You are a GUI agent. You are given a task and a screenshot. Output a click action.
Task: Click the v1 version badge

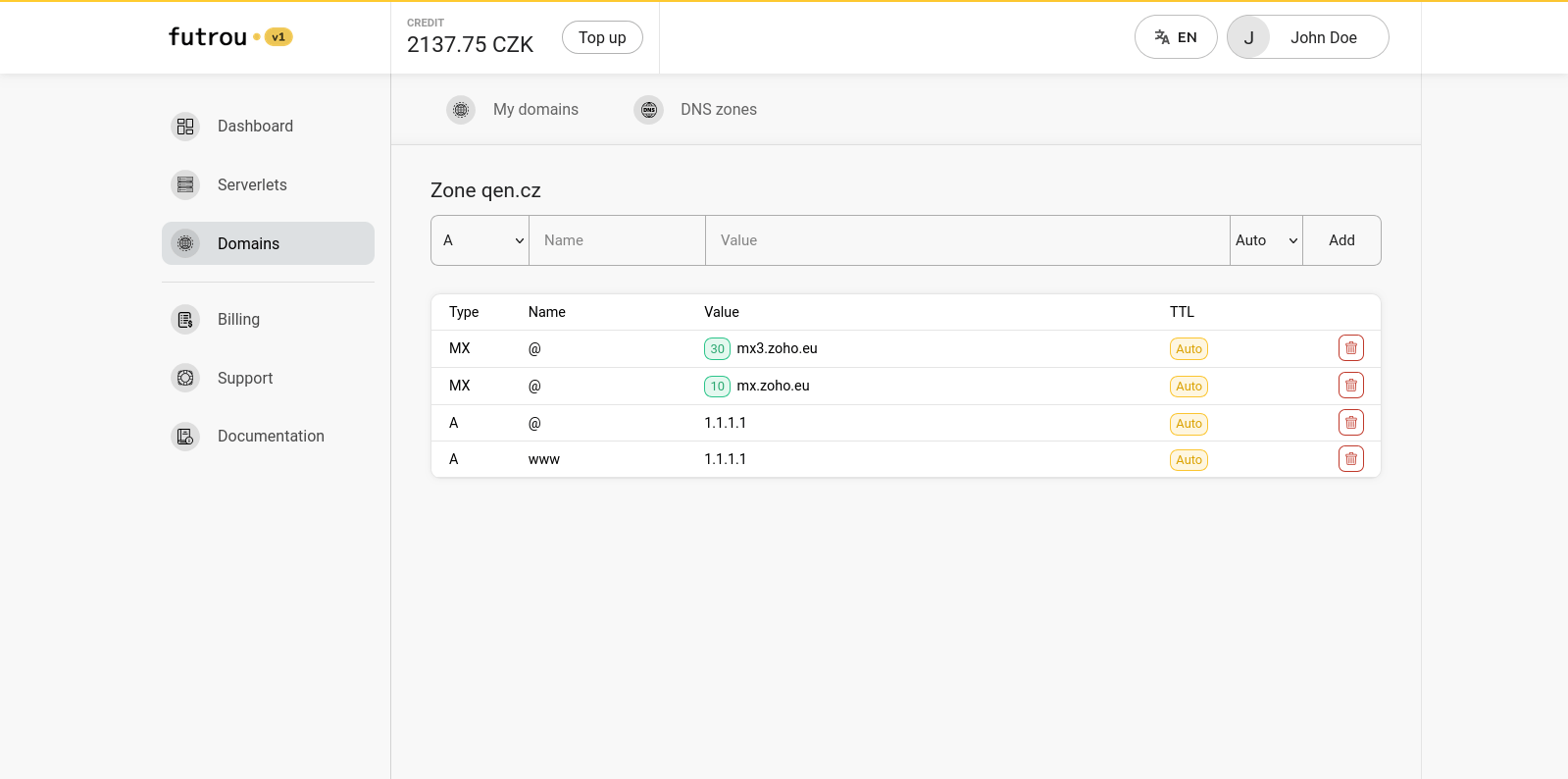(x=278, y=37)
